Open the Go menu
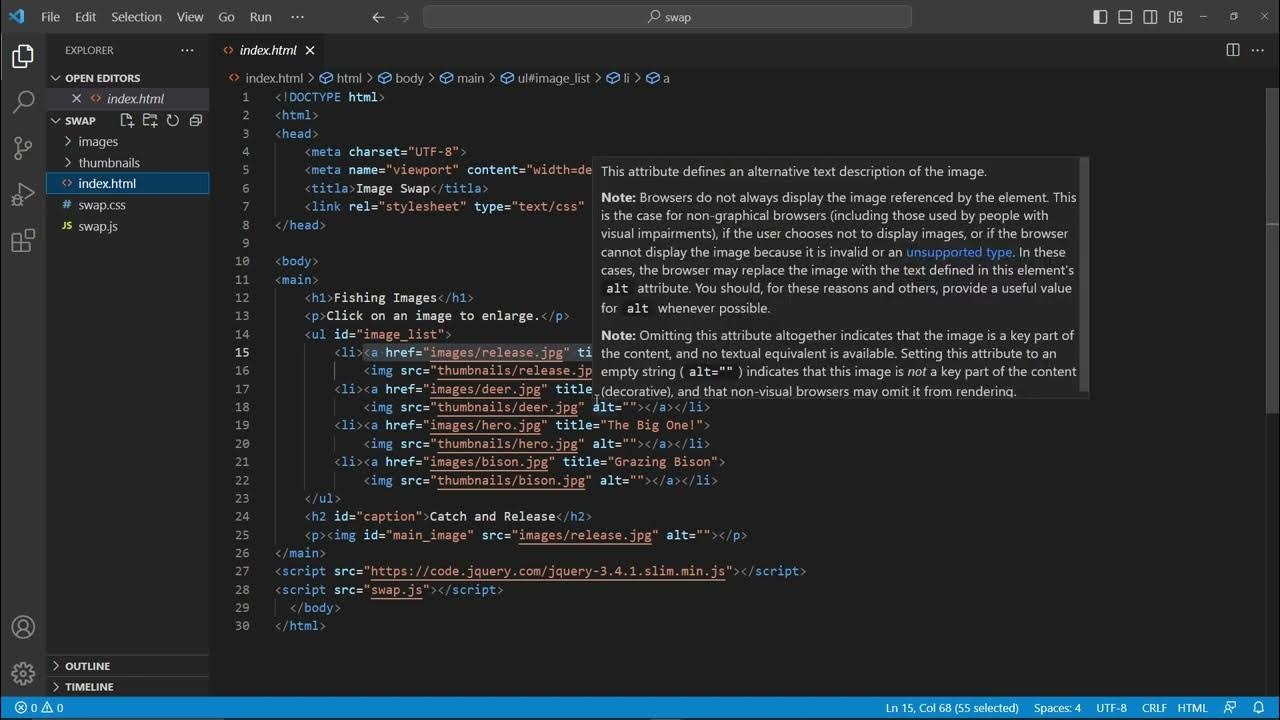 (x=226, y=17)
